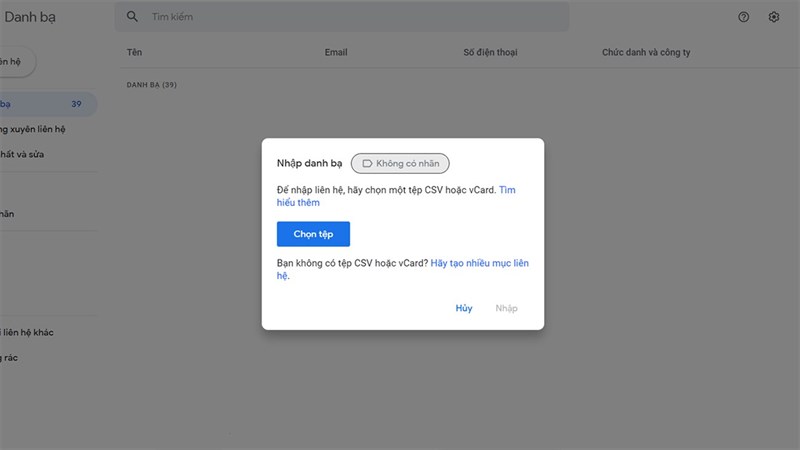Focus the Tìm kiếm search field
The height and width of the screenshot is (450, 800).
pyautogui.click(x=350, y=17)
